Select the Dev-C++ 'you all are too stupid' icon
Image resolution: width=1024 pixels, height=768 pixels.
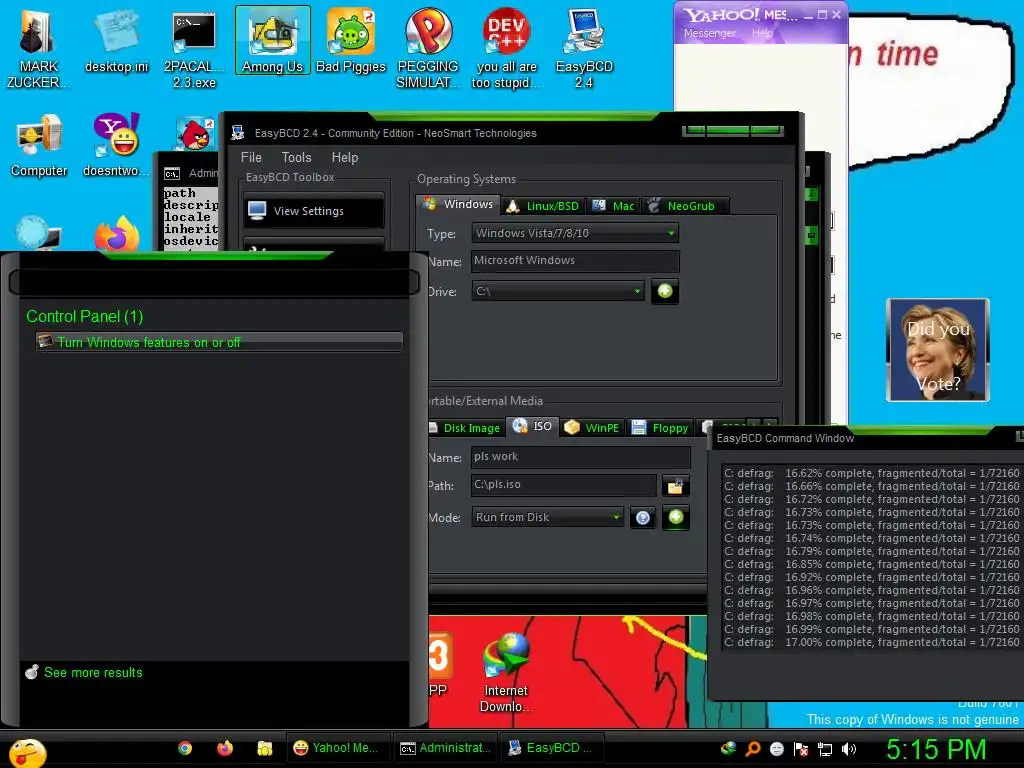[x=506, y=49]
